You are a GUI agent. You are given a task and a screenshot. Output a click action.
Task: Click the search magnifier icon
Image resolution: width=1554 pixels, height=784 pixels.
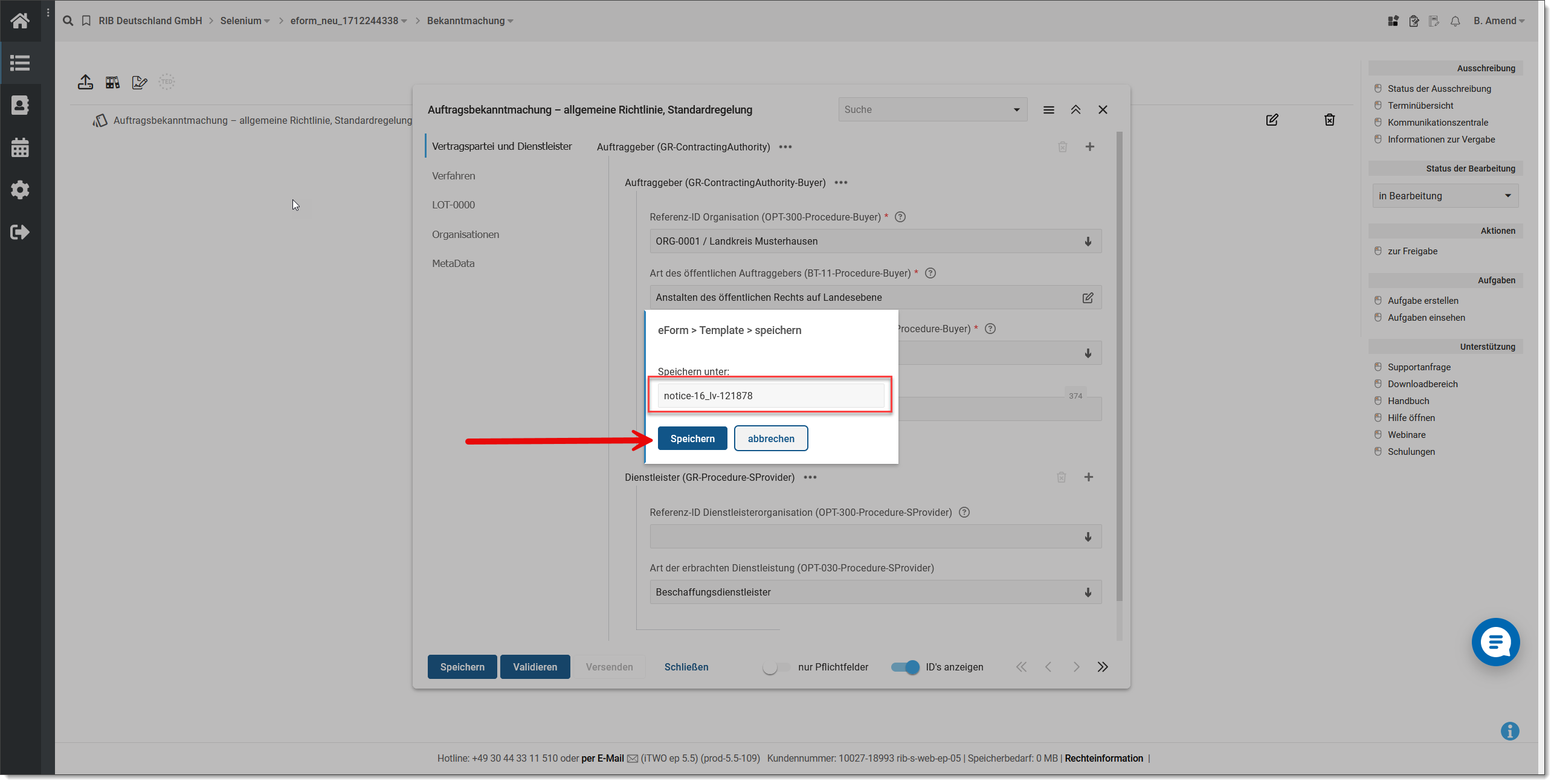pyautogui.click(x=68, y=21)
